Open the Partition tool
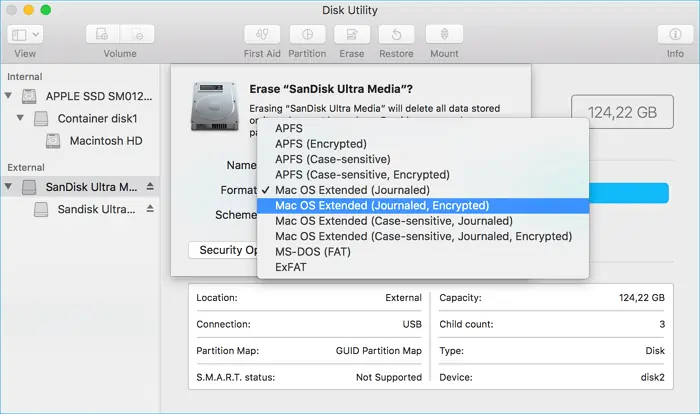Viewport: 700px width, 414px height. point(307,34)
